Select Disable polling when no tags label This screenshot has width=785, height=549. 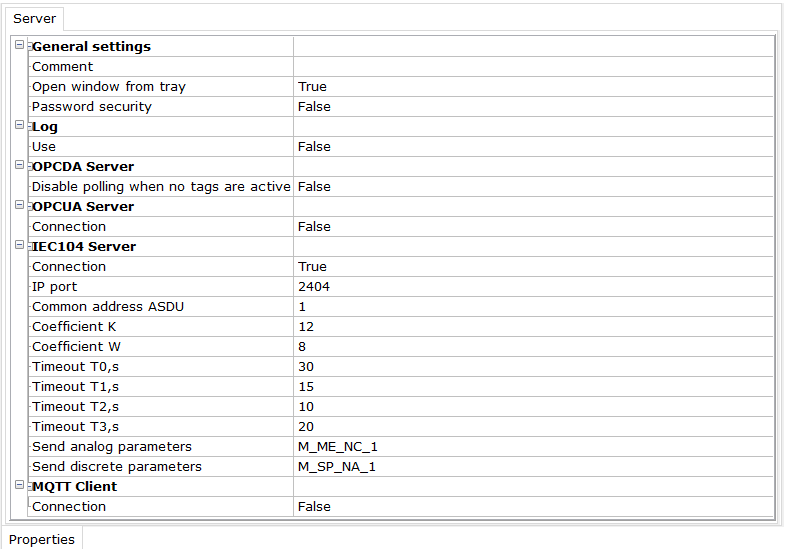point(161,187)
